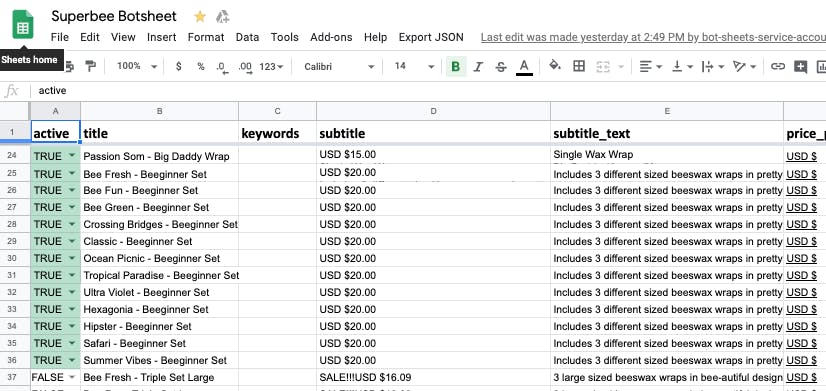
Task: Apply strikethrough formatting
Action: click(x=501, y=66)
